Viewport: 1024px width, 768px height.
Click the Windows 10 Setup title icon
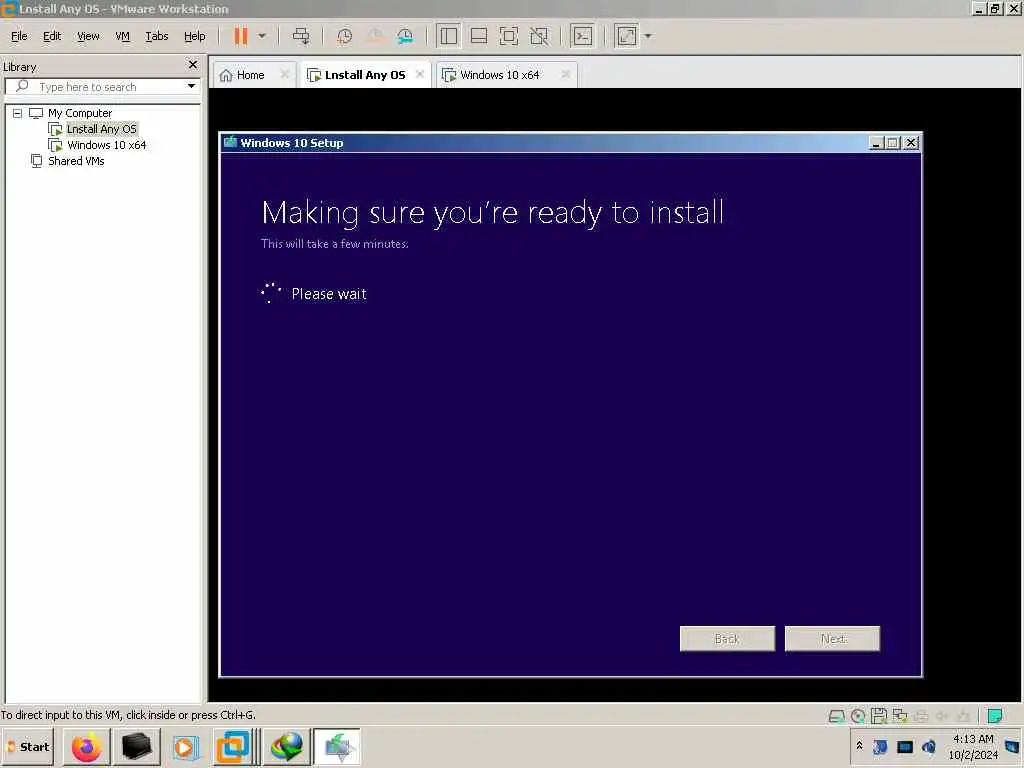[230, 142]
